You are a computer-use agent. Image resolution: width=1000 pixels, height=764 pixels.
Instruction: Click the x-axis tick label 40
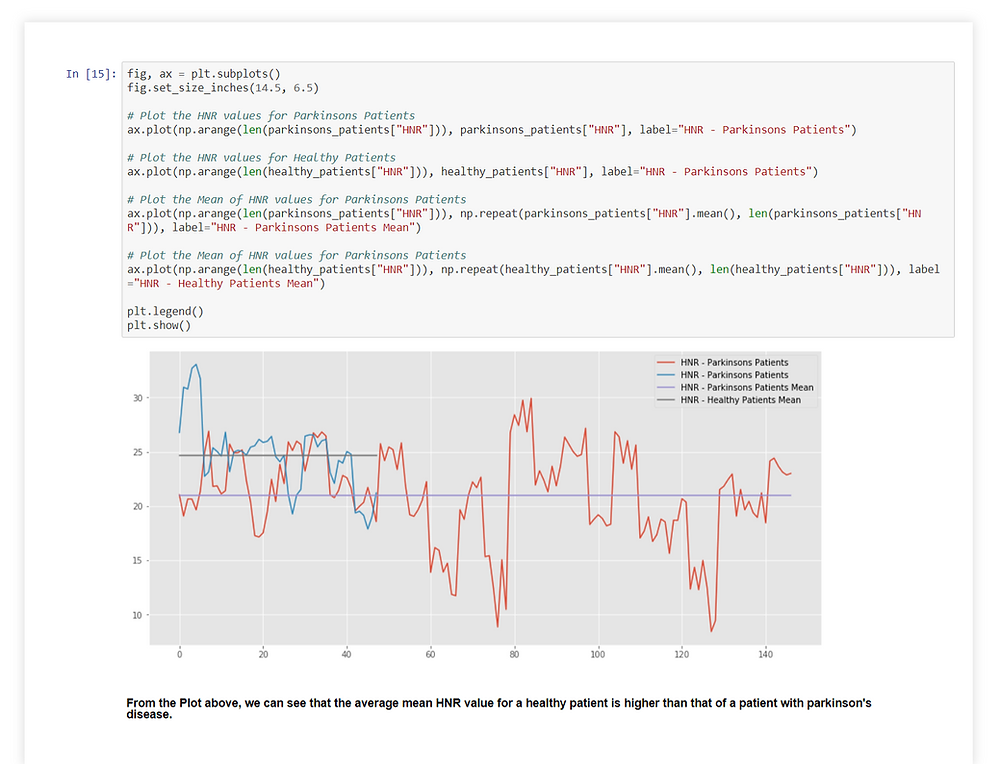coord(346,654)
